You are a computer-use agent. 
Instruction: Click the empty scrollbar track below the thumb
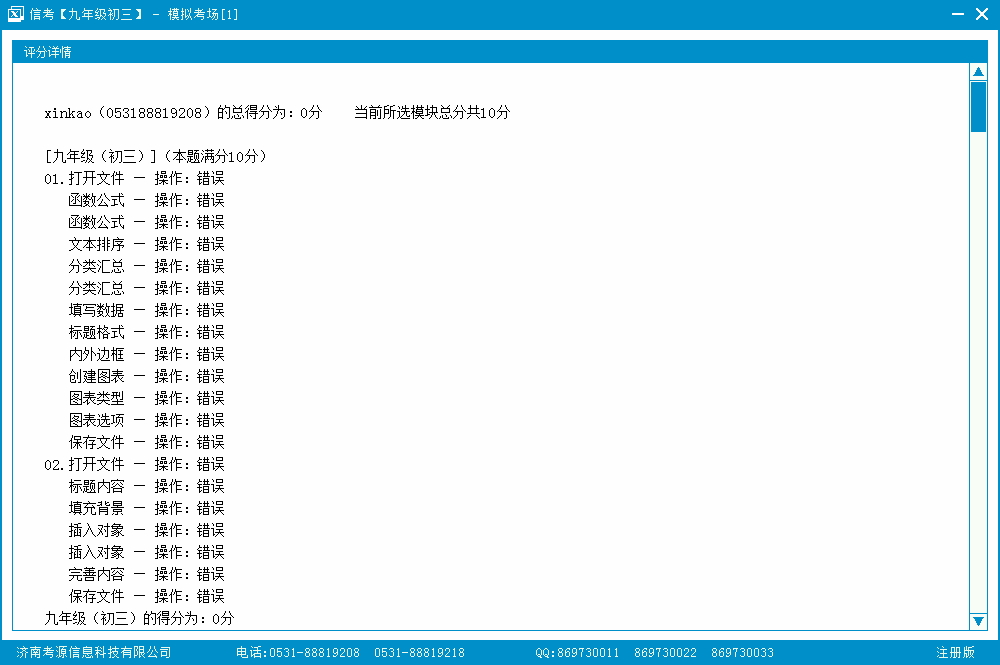978,380
